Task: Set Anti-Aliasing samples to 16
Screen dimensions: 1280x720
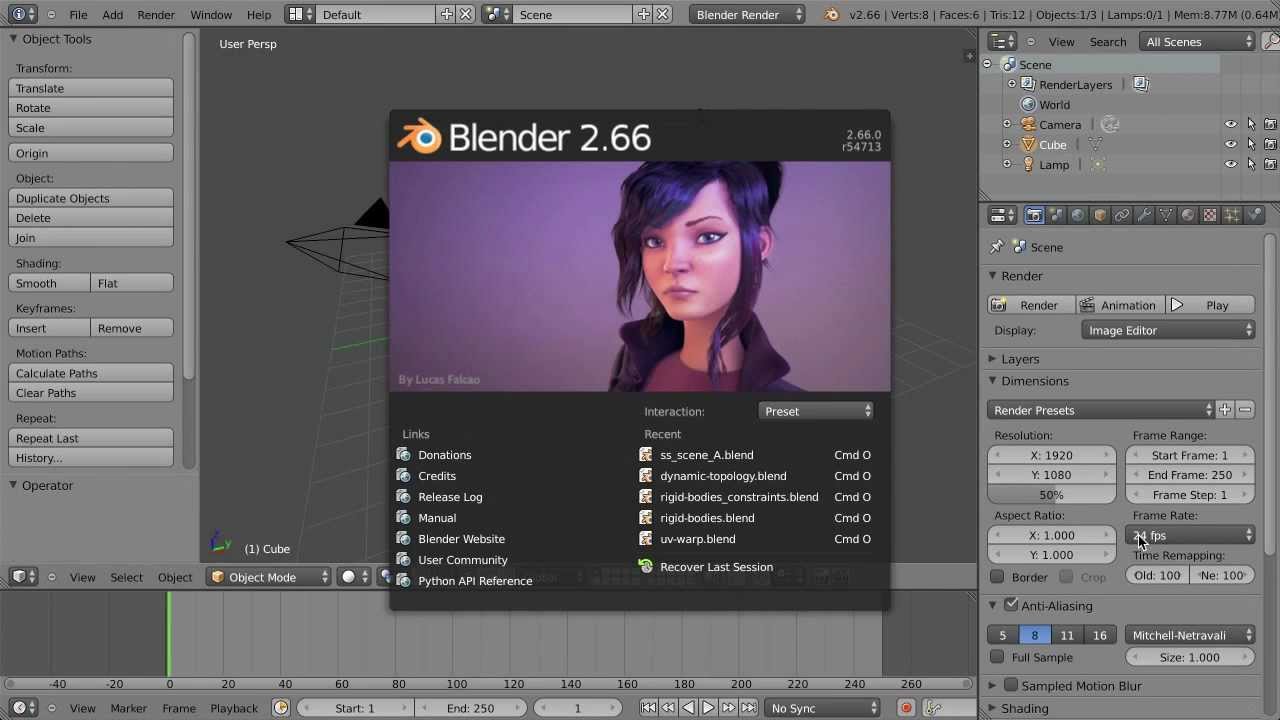Action: [x=1100, y=635]
